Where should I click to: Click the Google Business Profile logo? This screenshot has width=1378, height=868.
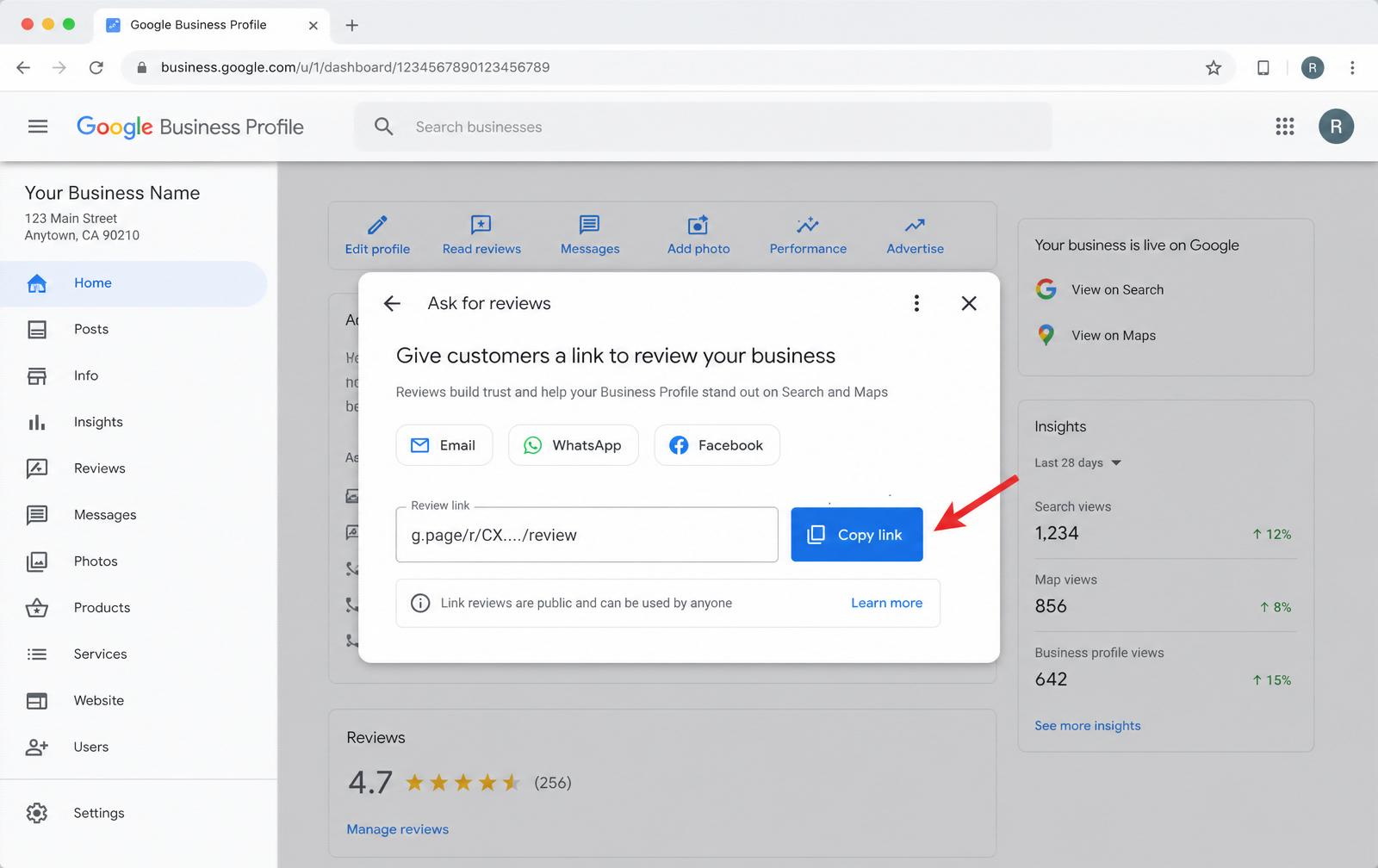(190, 127)
